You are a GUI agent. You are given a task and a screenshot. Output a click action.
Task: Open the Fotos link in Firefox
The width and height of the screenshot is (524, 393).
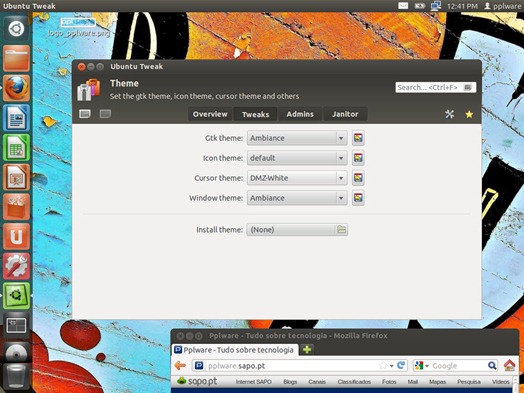389,382
